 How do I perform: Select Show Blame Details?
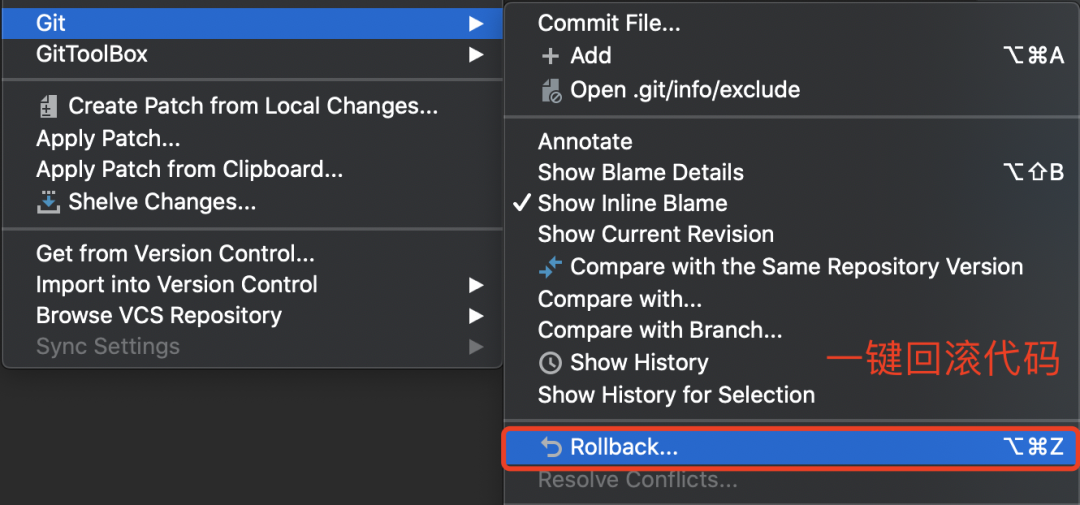pyautogui.click(x=640, y=172)
